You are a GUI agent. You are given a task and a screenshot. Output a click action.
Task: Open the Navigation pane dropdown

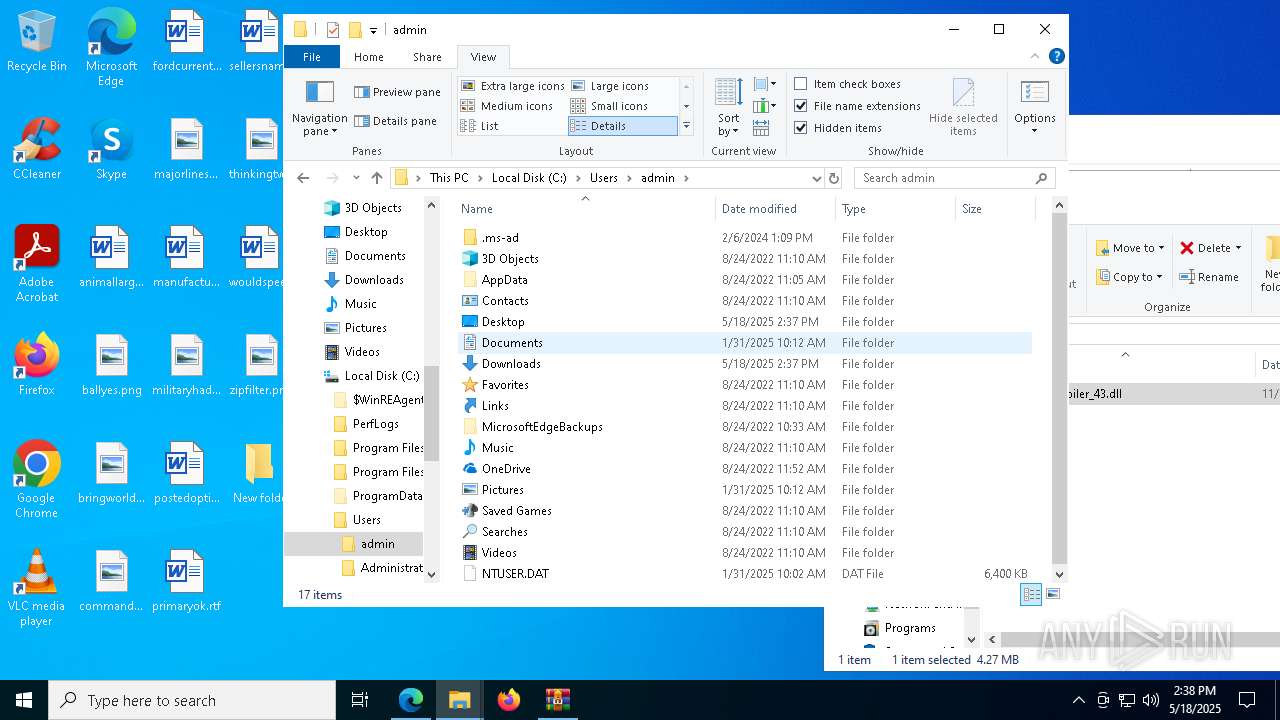[319, 108]
